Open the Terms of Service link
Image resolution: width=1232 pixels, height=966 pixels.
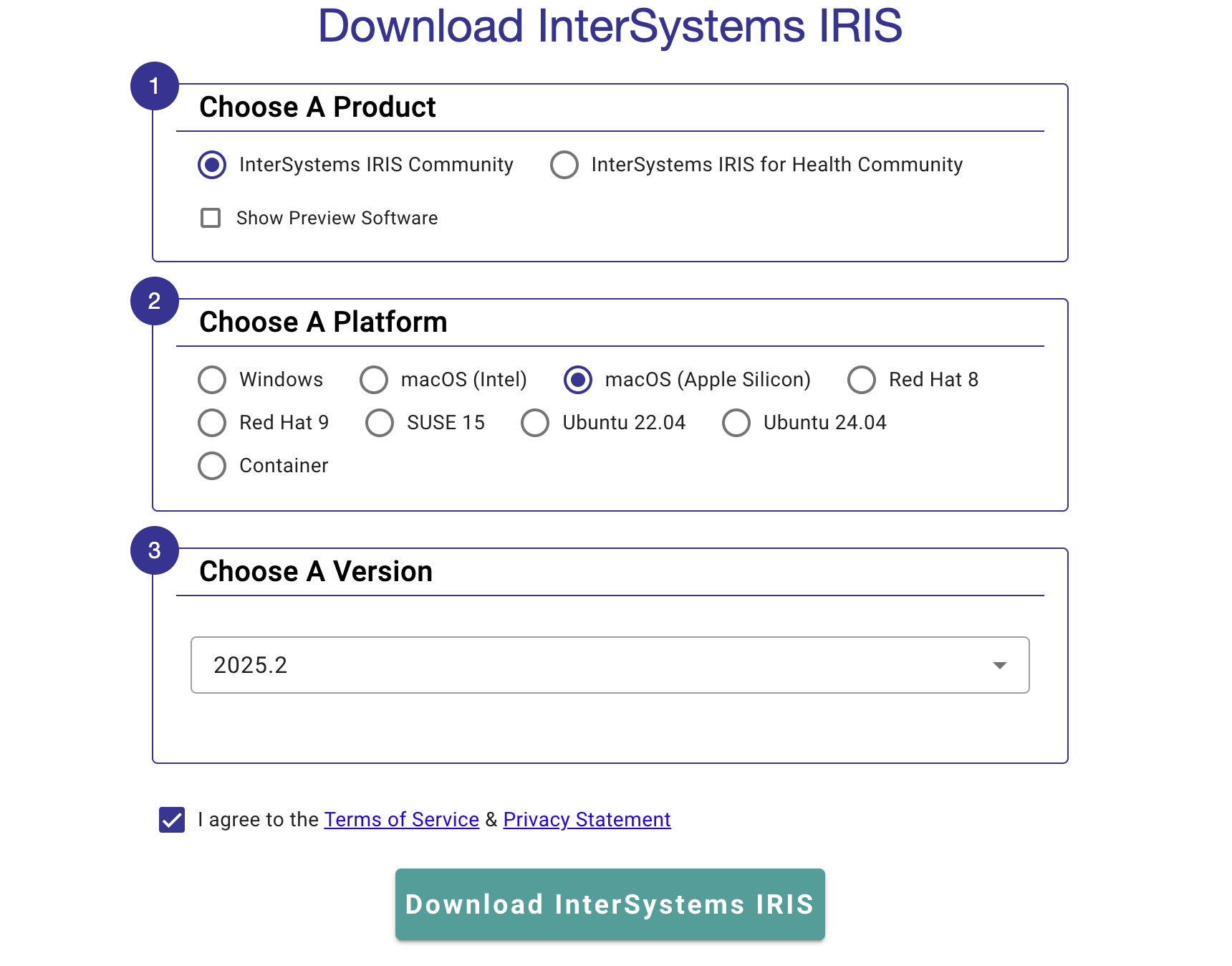click(x=401, y=820)
